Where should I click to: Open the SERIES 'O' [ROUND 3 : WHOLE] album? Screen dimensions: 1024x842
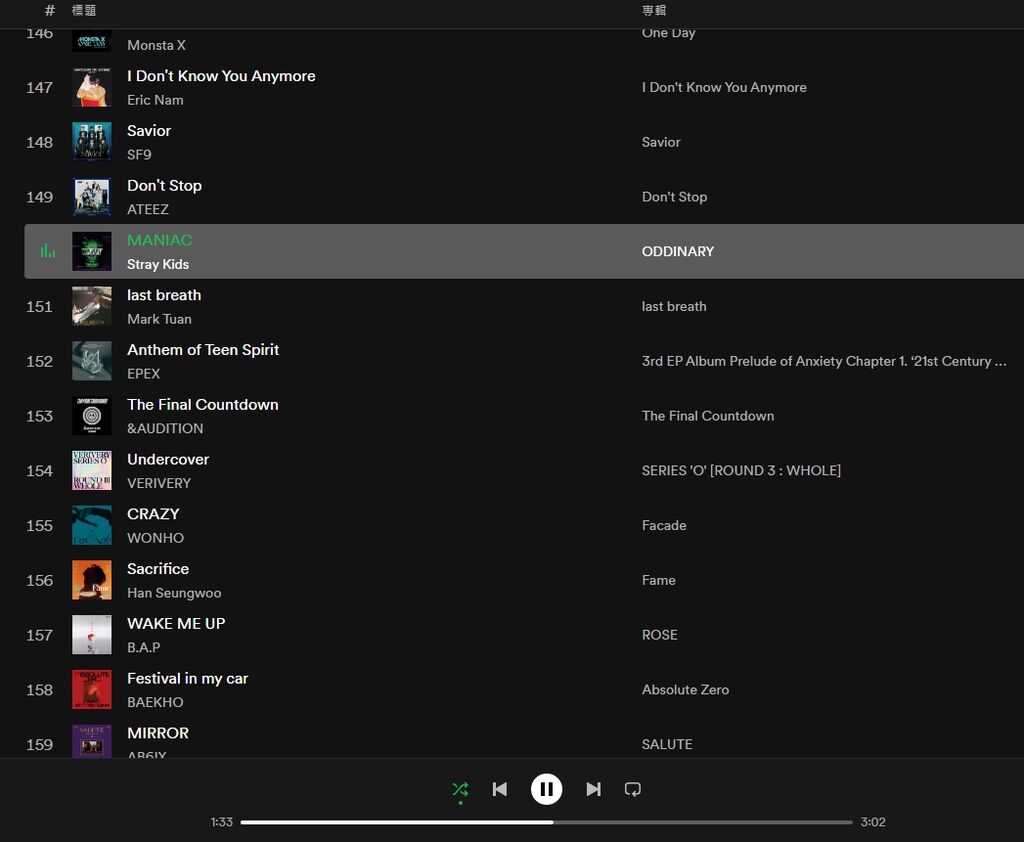(x=741, y=471)
